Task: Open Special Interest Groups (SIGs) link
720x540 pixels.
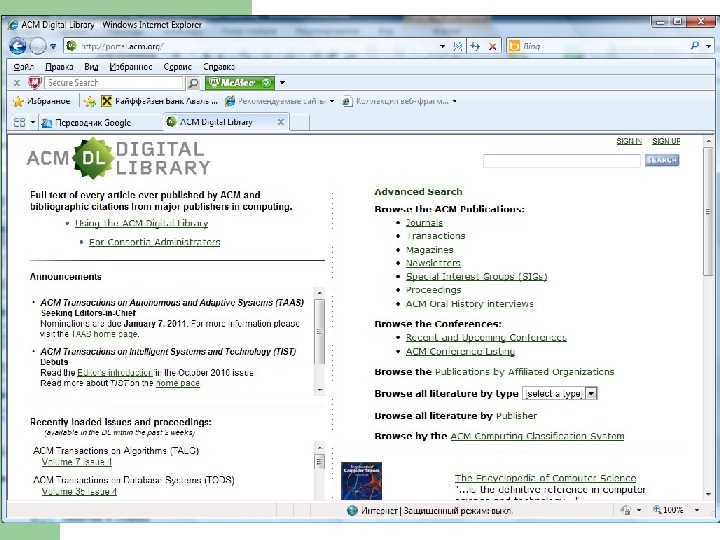Action: 476,276
